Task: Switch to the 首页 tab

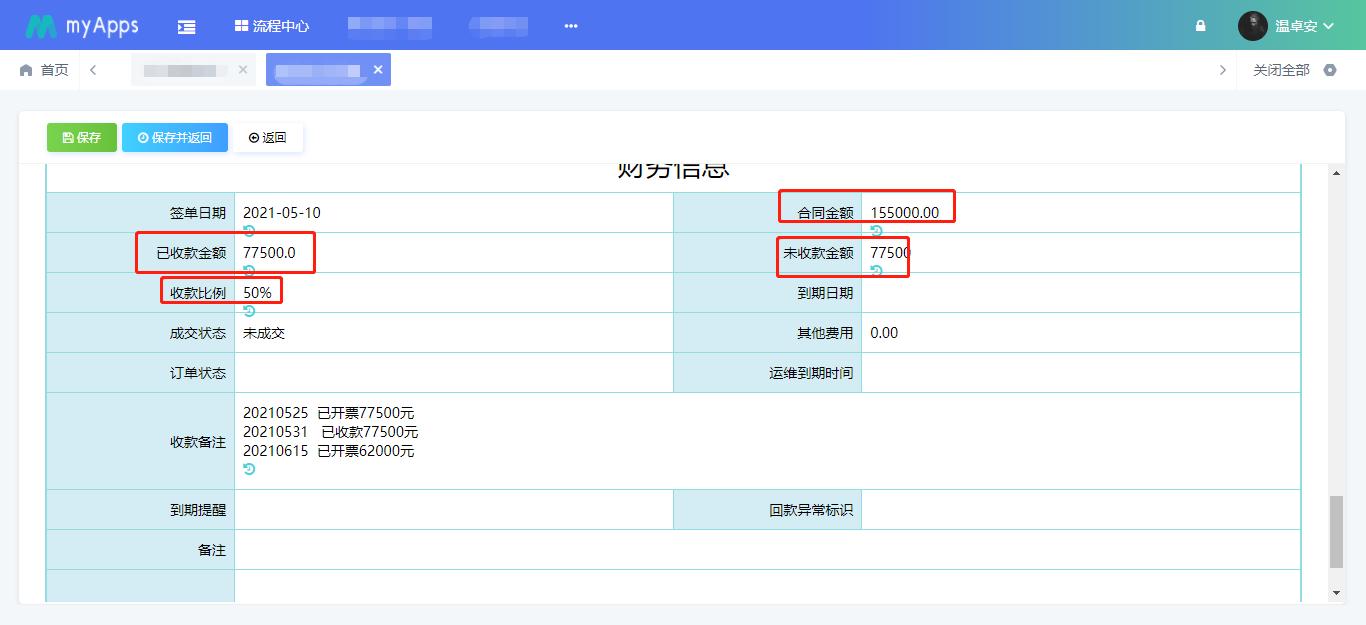Action: click(45, 70)
